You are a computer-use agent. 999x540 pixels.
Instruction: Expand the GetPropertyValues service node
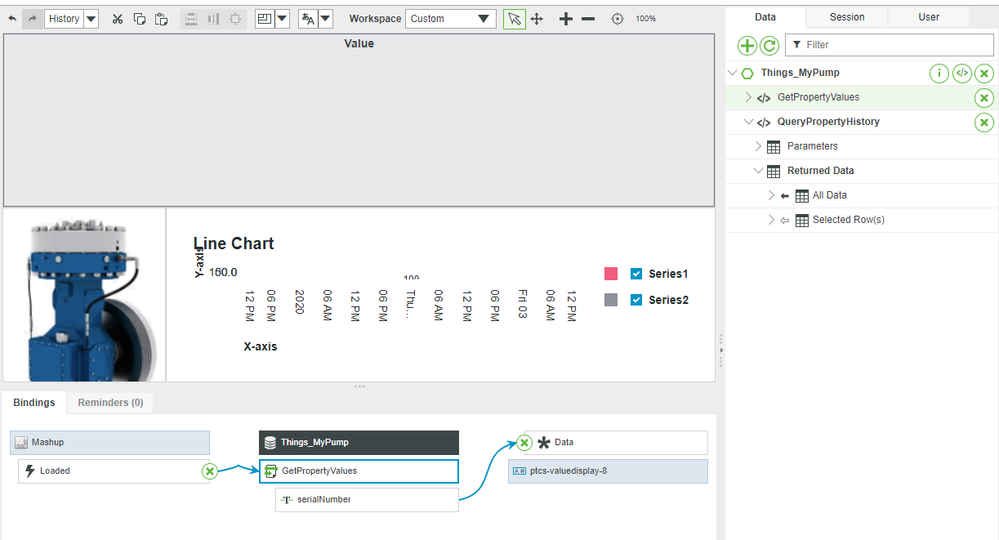(x=749, y=97)
